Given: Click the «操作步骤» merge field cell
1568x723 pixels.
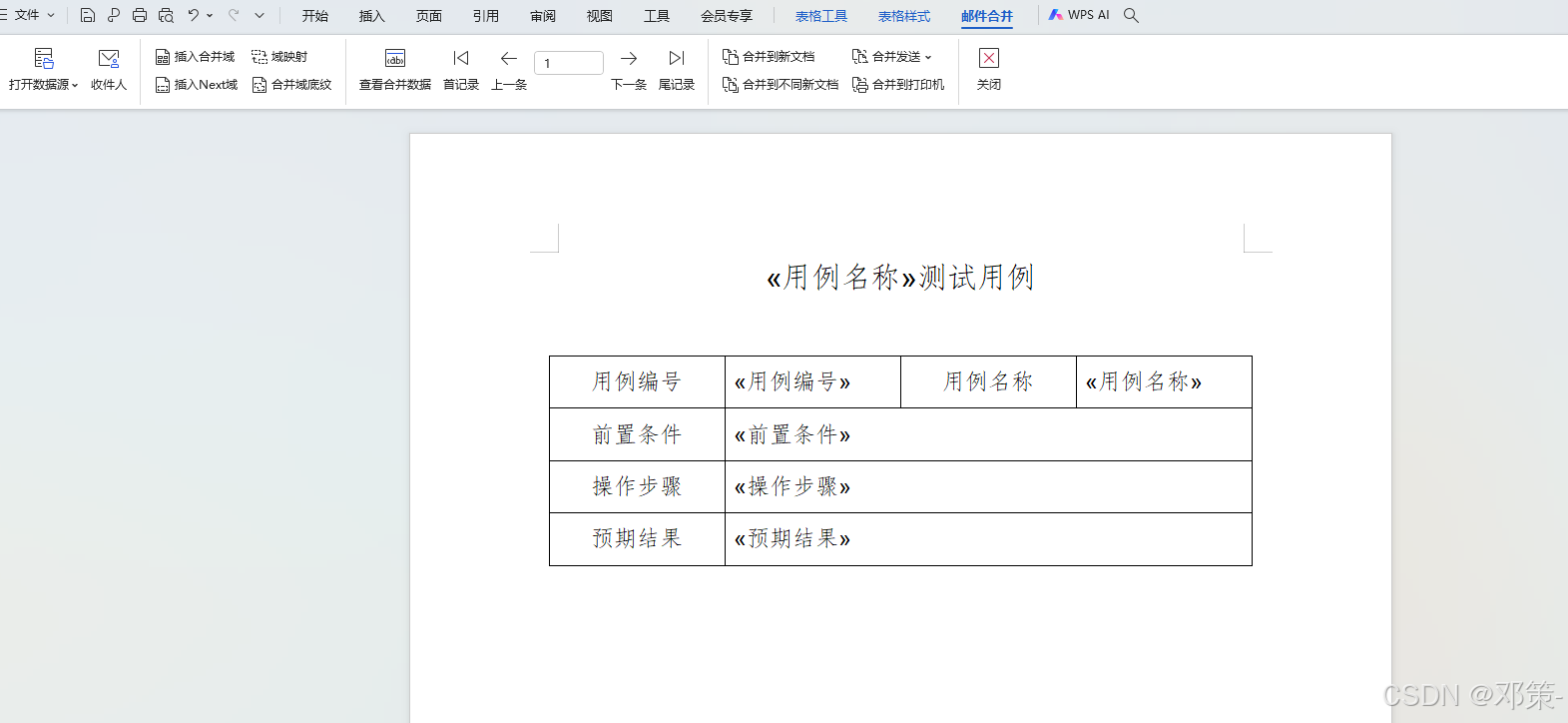Looking at the screenshot, I should coord(988,486).
